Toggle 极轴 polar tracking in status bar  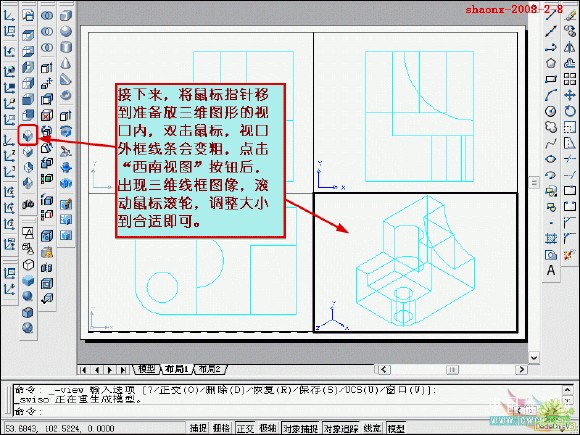click(x=267, y=428)
